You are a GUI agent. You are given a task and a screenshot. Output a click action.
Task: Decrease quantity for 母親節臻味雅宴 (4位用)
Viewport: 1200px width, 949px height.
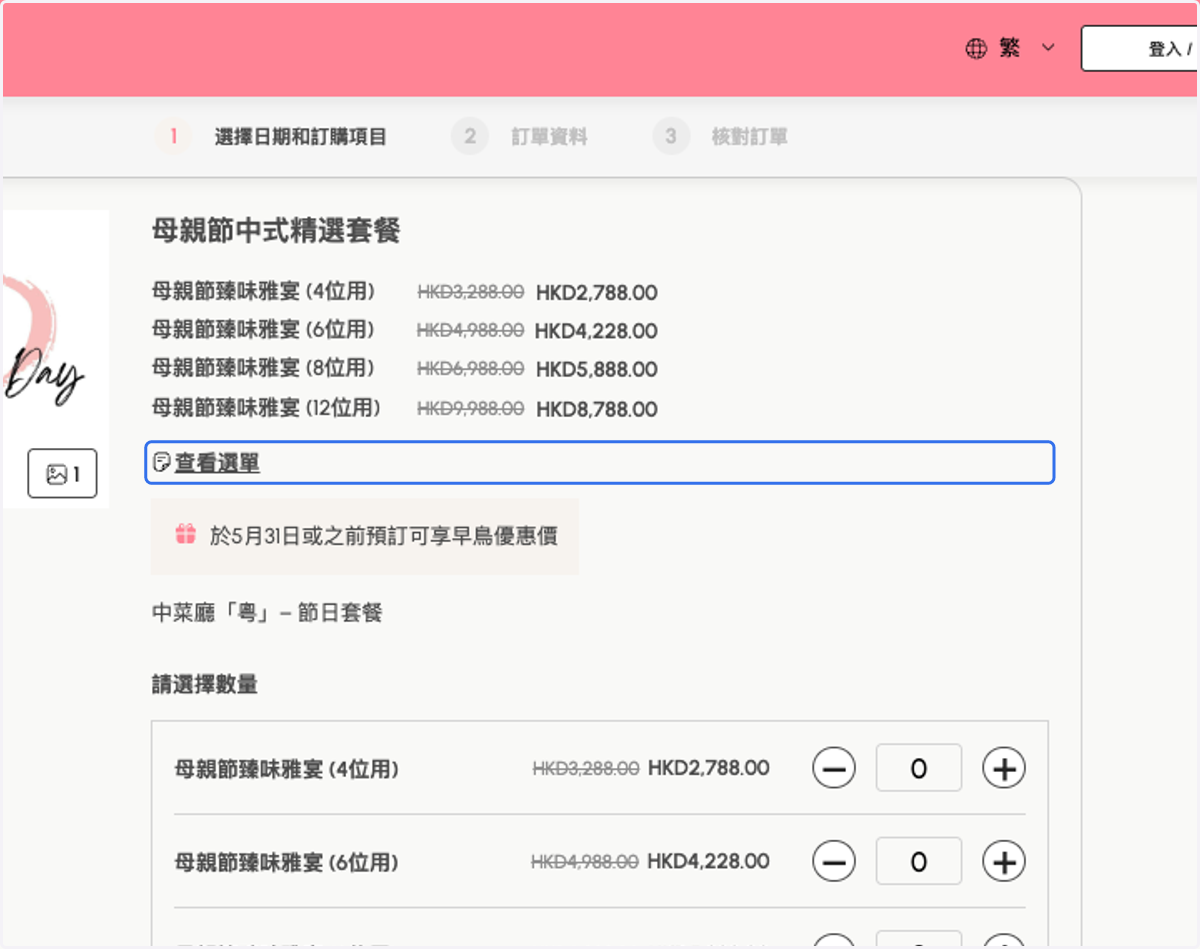point(834,768)
